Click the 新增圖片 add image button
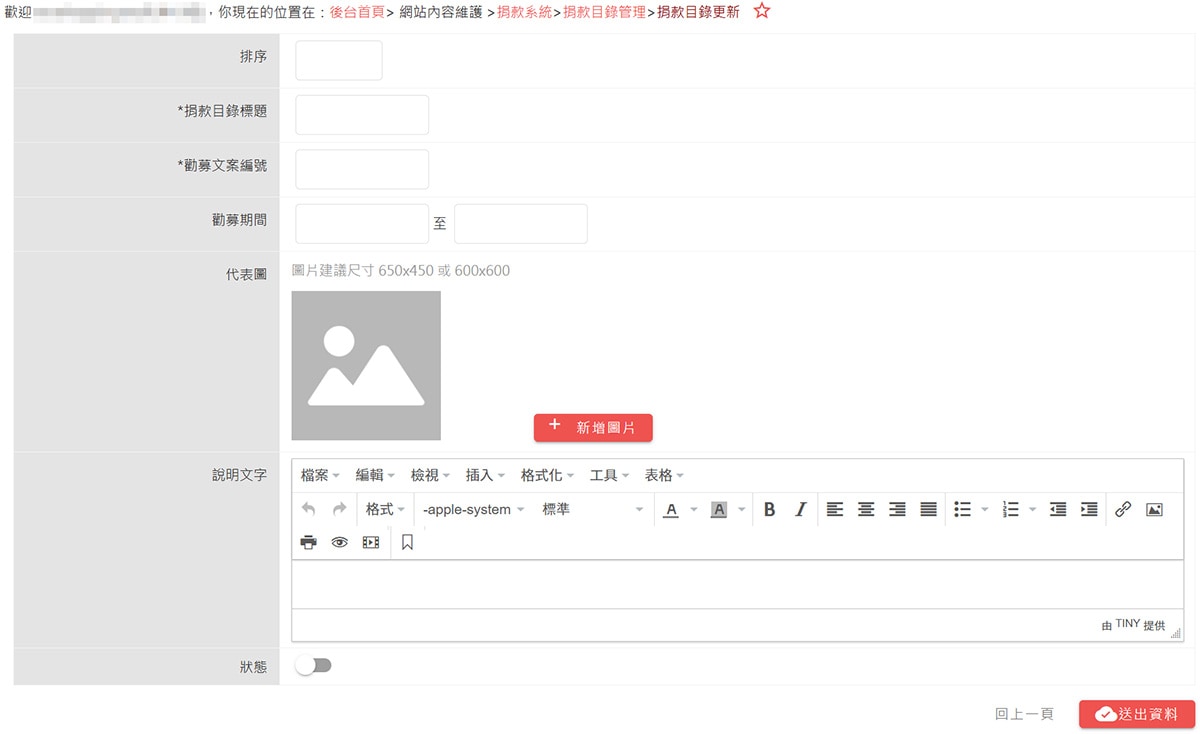This screenshot has height=734, width=1200. point(593,427)
